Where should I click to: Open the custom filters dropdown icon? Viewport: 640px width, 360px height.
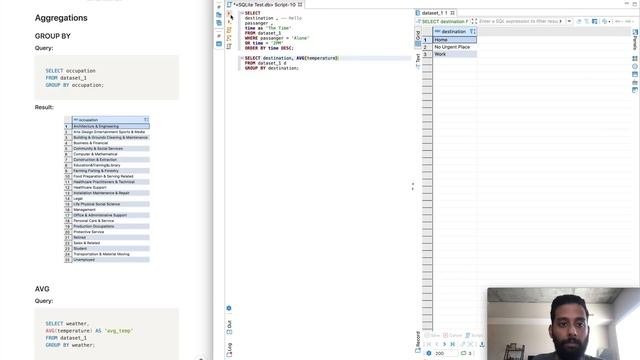point(606,21)
